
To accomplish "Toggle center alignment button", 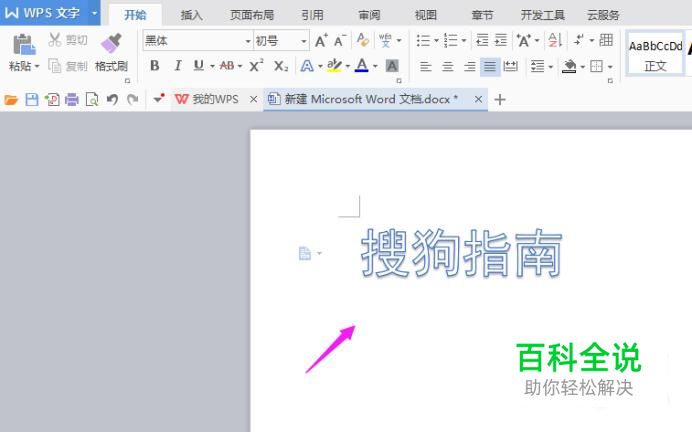I will [448, 66].
